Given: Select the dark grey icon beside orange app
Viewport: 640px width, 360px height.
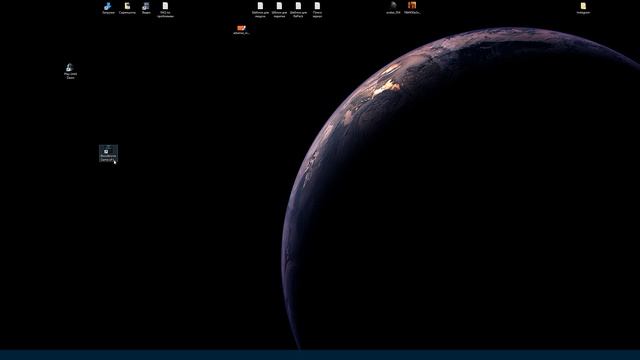Looking at the screenshot, I should pos(393,8).
